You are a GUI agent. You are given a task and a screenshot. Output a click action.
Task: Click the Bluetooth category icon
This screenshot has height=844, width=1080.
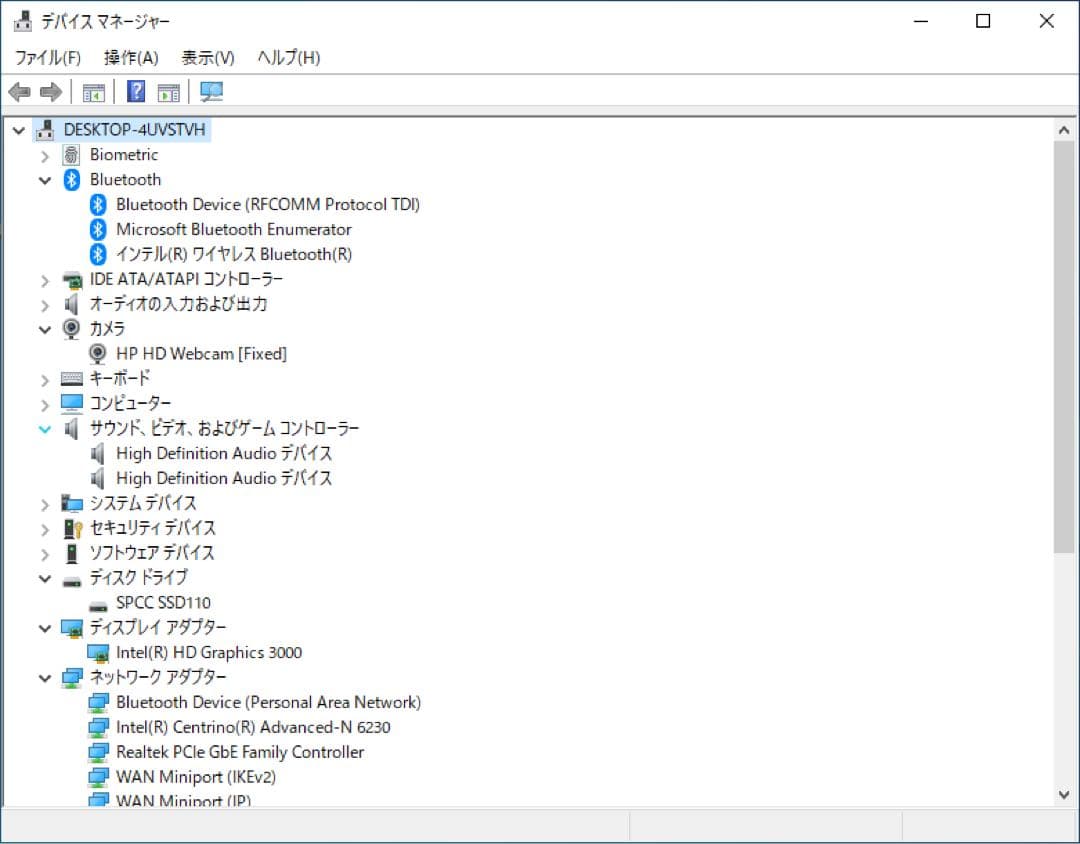(x=72, y=180)
